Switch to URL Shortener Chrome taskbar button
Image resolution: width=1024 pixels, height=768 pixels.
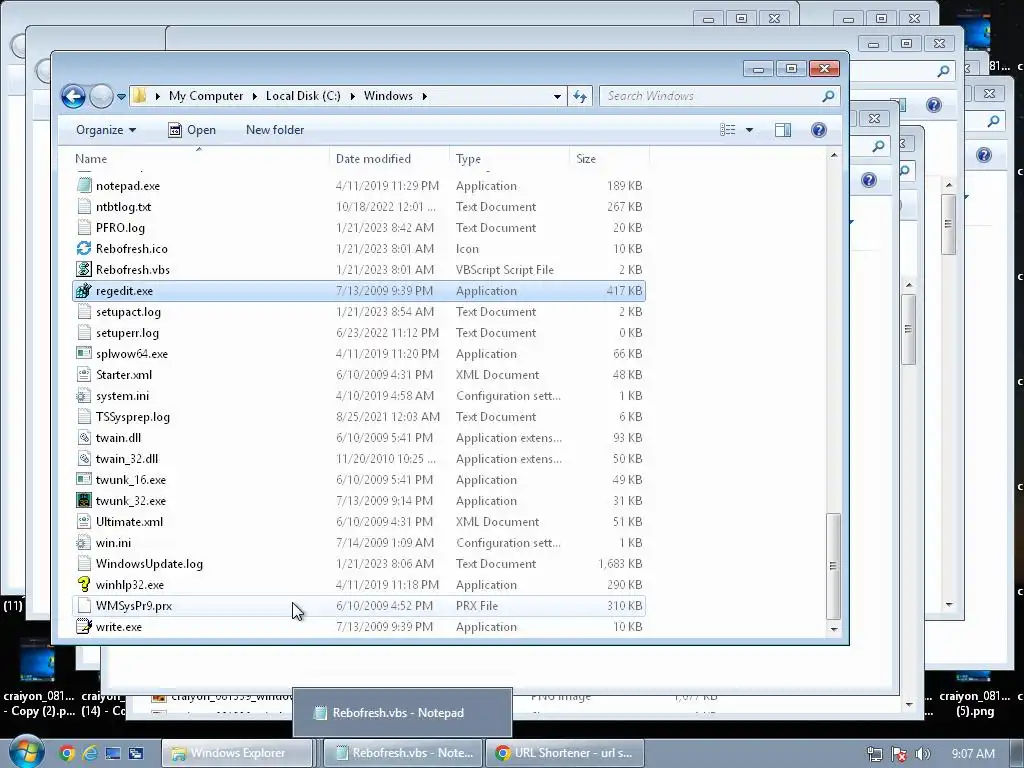pos(564,753)
